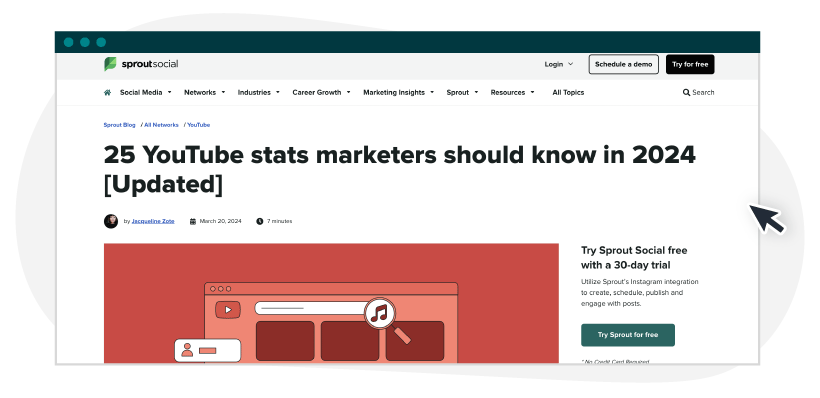Expand the Resources menu

pos(512,93)
